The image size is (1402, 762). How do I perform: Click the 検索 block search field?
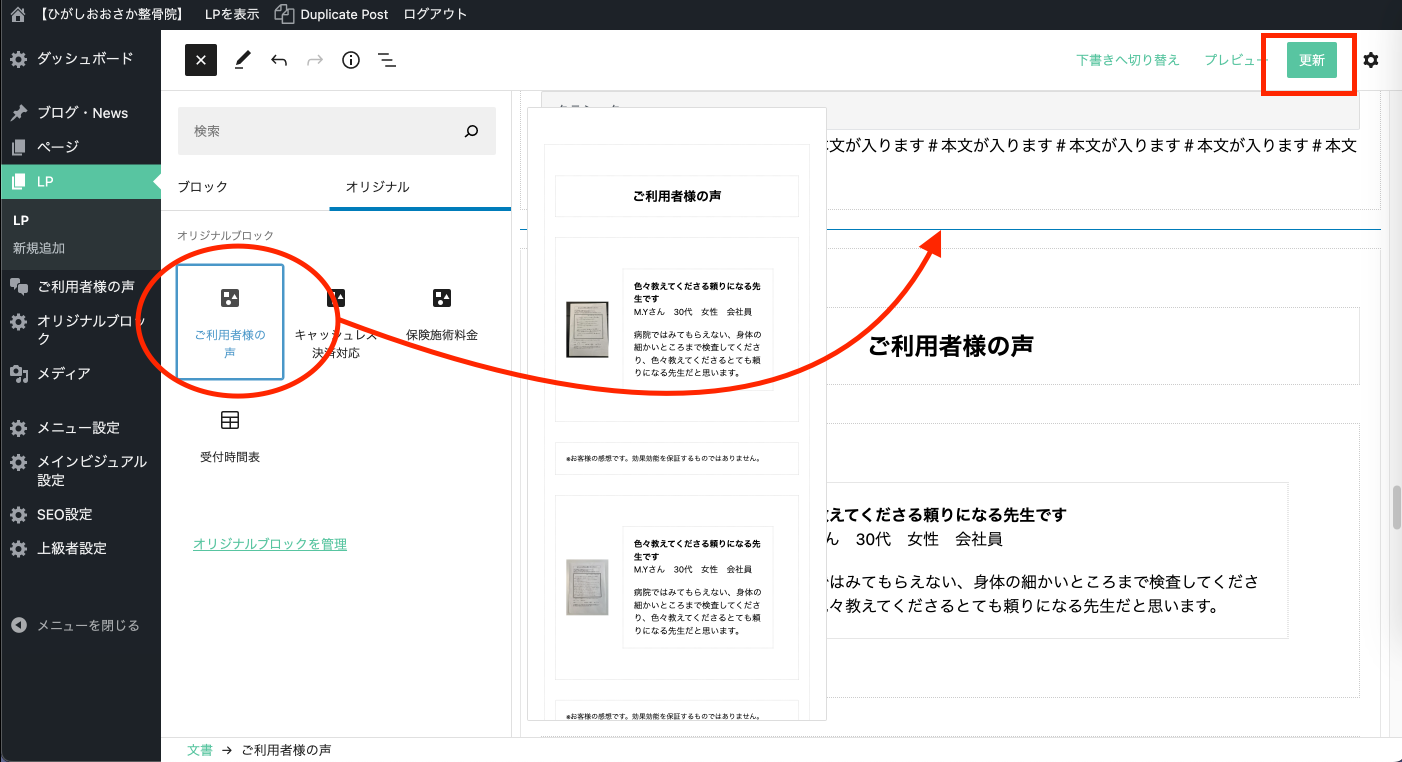coord(320,131)
